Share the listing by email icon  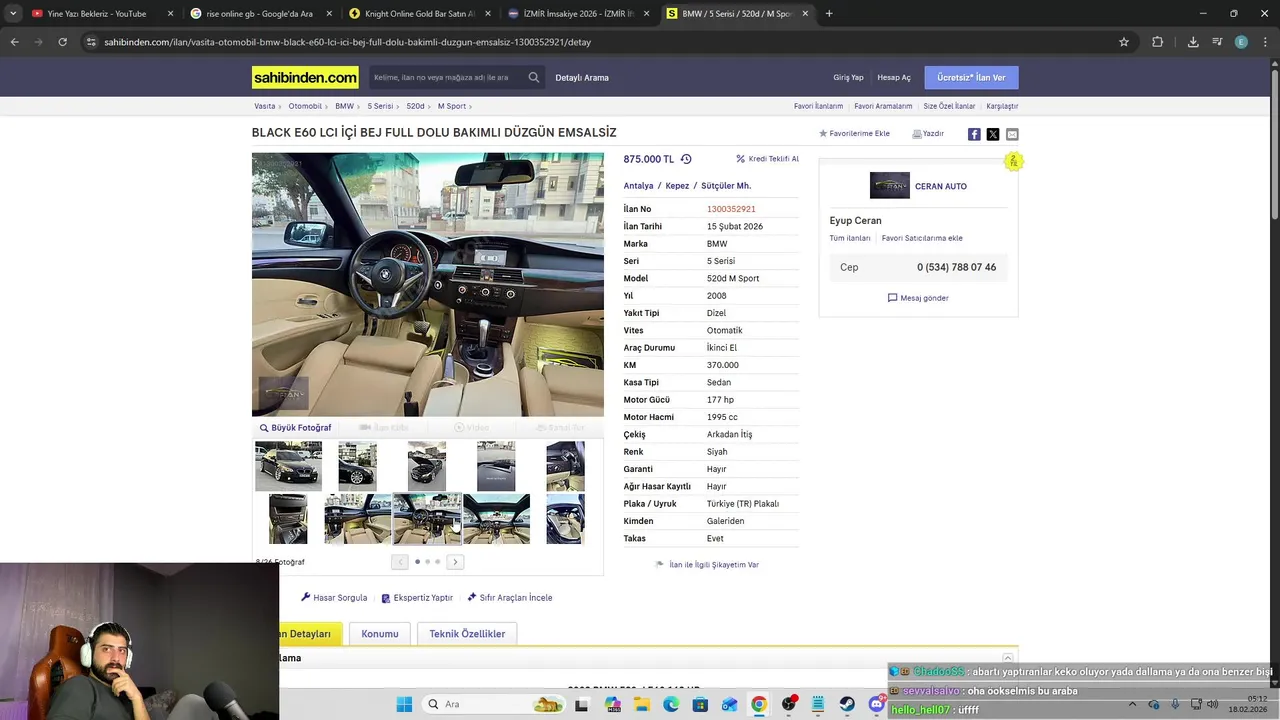(1012, 134)
